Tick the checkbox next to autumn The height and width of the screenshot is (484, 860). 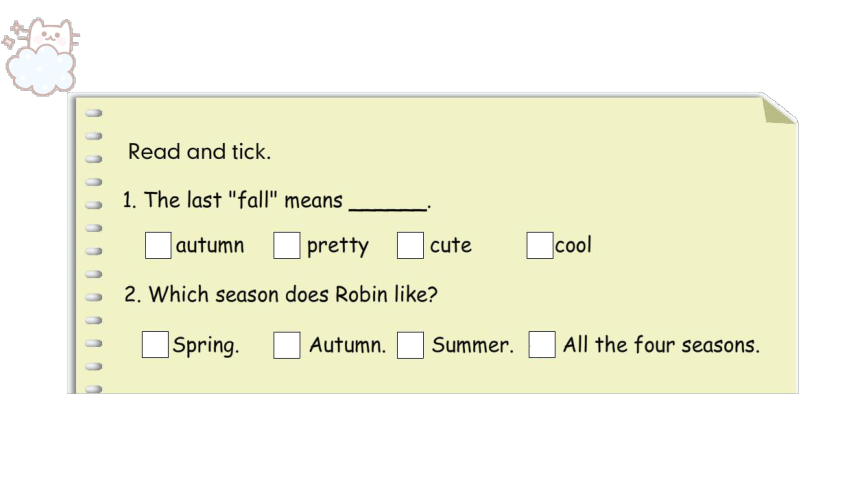pos(158,245)
